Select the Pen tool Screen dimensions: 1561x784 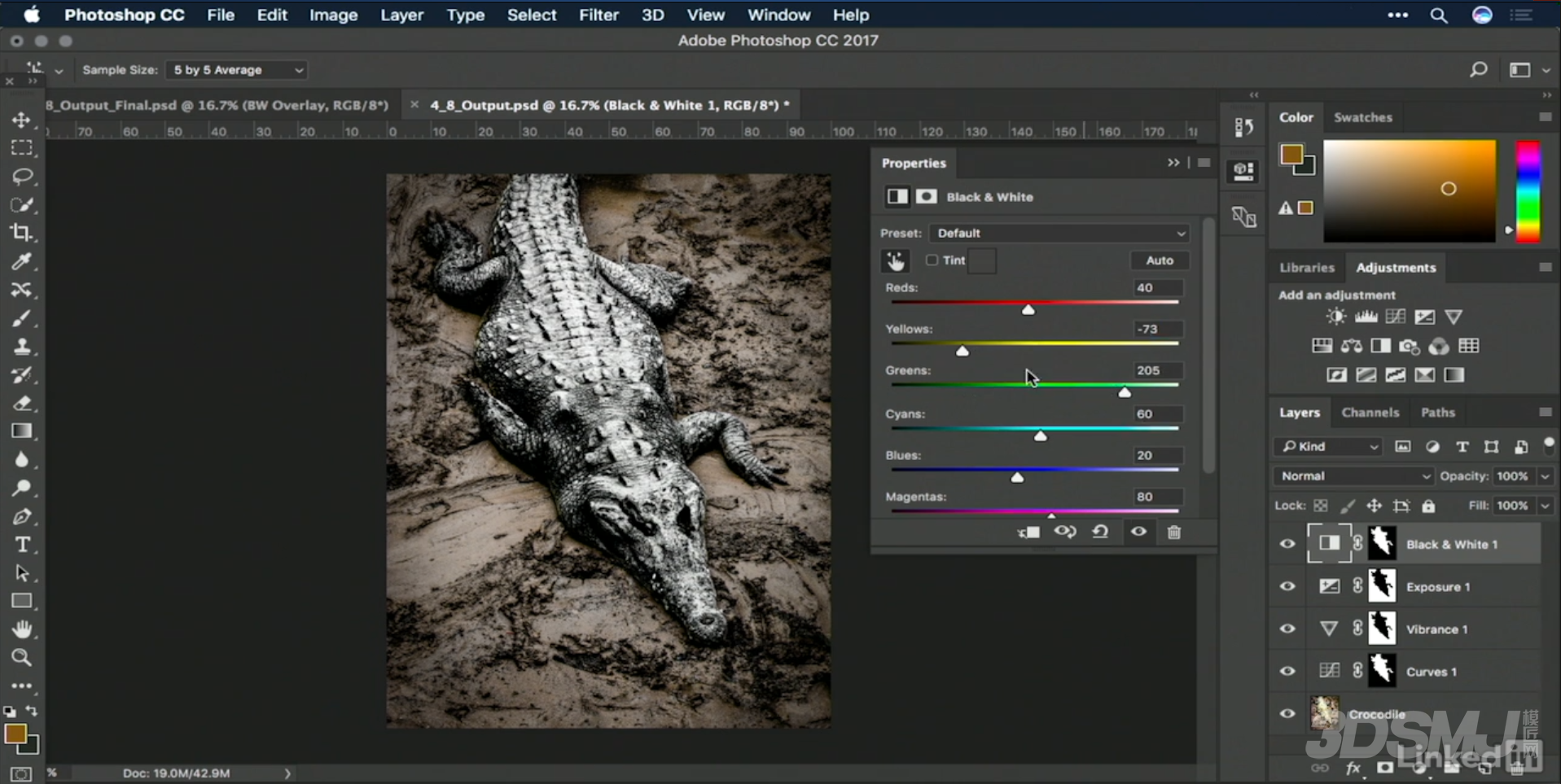pos(22,516)
